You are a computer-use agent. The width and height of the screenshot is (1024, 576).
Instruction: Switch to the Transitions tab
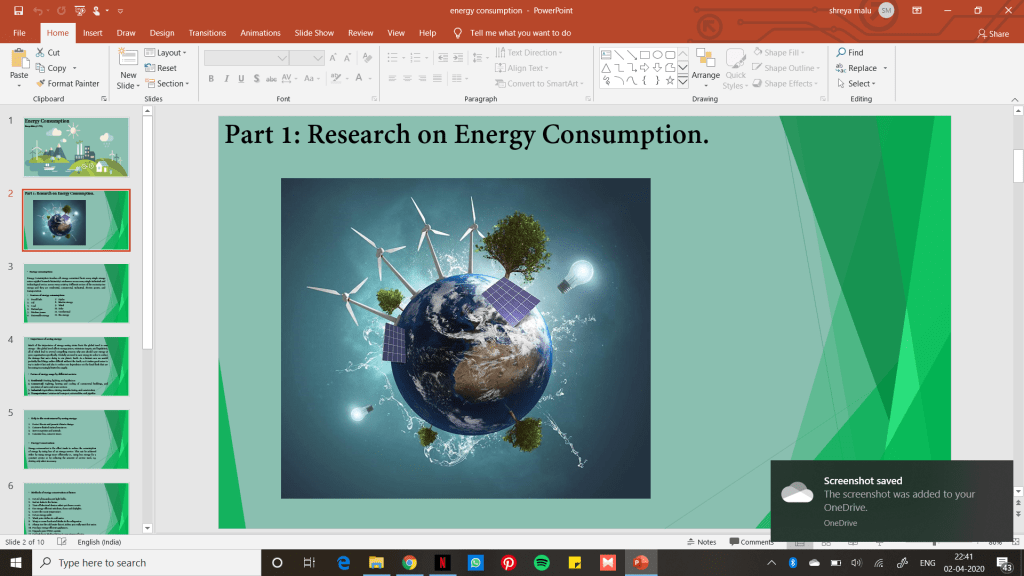coord(207,33)
